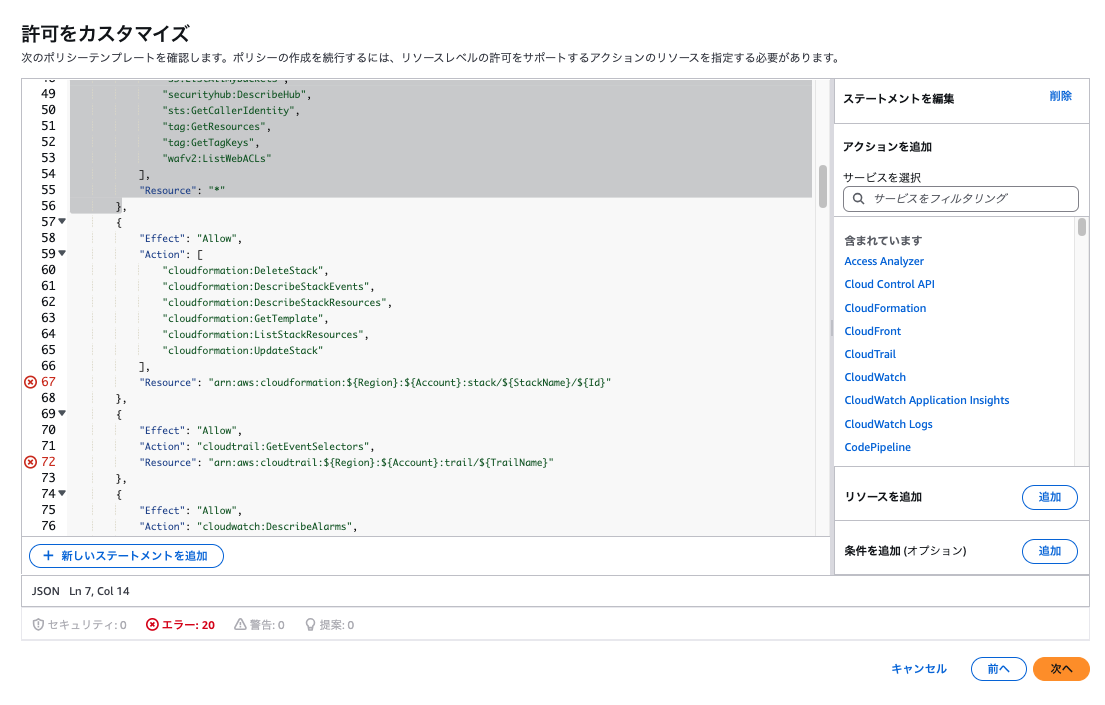Click the red error count icon

152,625
